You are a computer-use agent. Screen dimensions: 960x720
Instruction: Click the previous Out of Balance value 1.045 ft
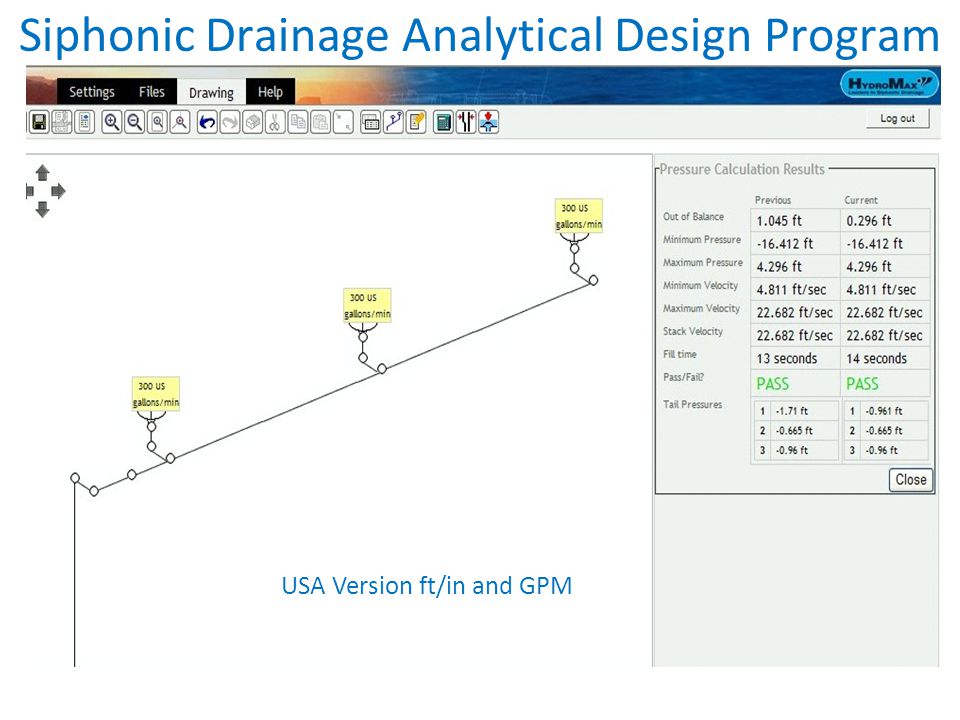[795, 220]
